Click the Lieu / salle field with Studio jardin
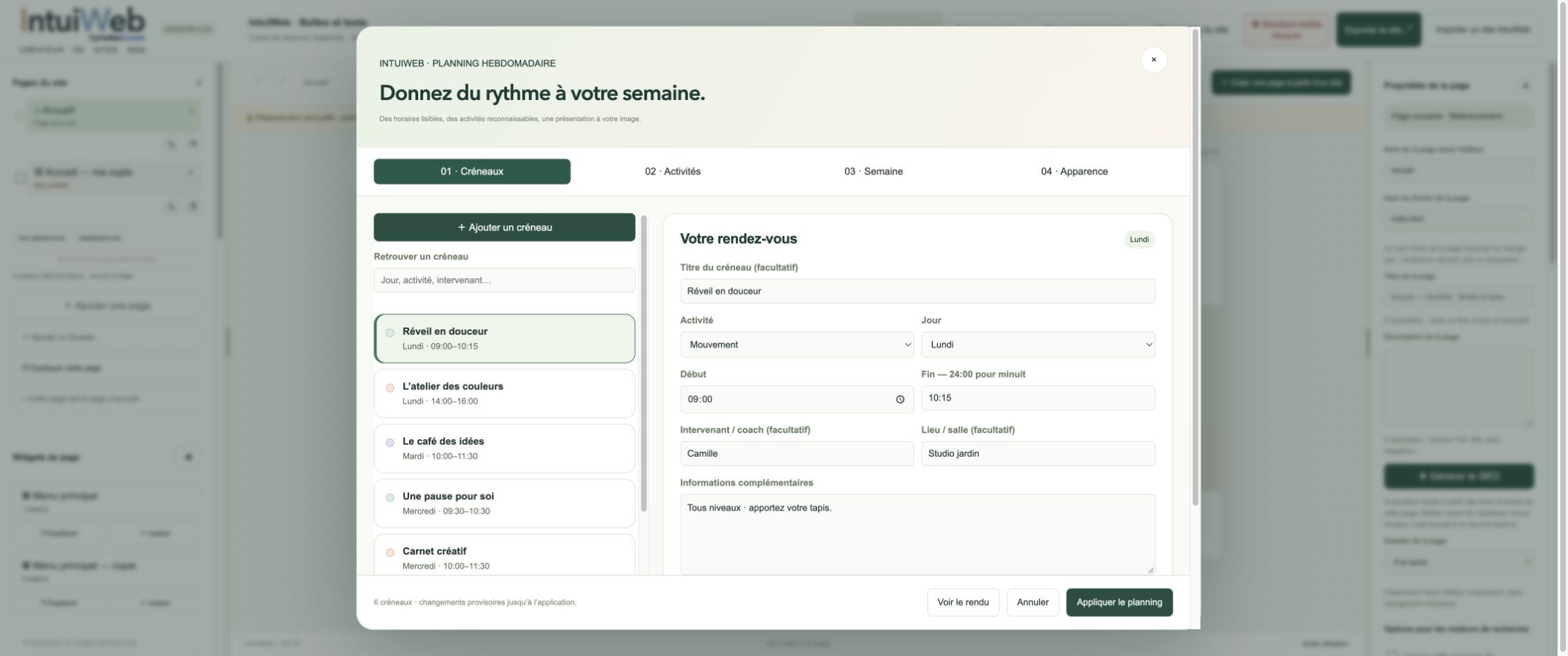This screenshot has height=656, width=1568. 1038,454
